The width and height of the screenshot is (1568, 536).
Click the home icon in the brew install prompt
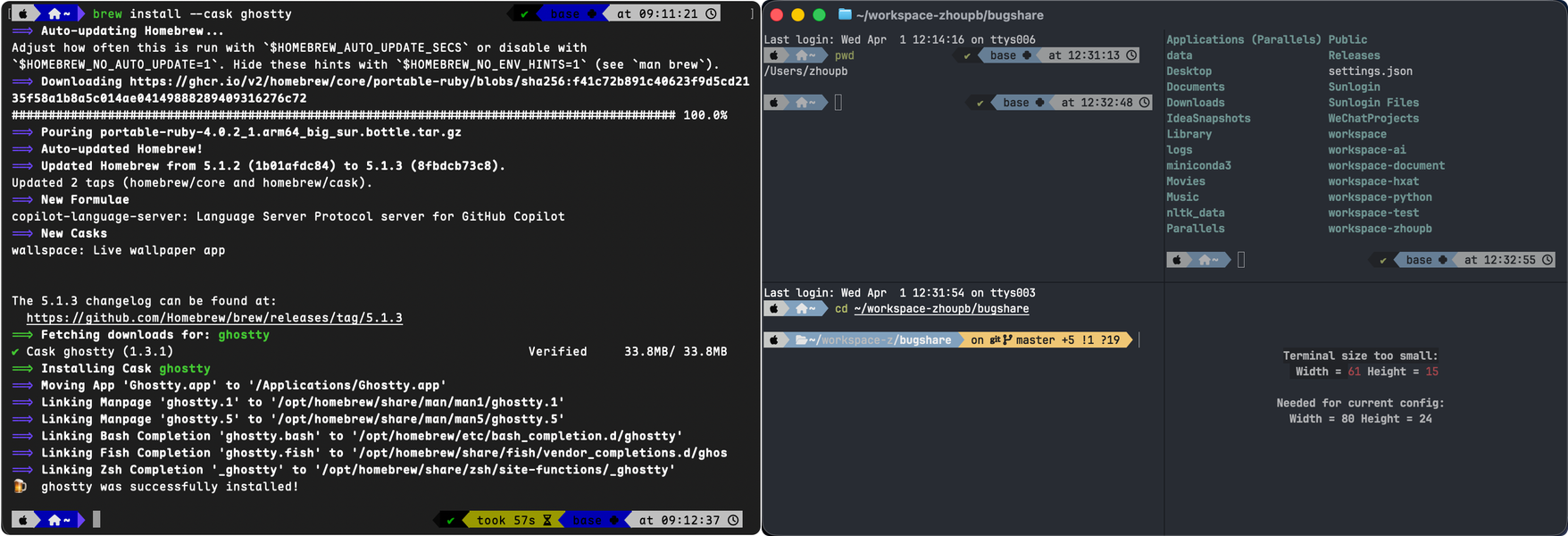point(54,13)
